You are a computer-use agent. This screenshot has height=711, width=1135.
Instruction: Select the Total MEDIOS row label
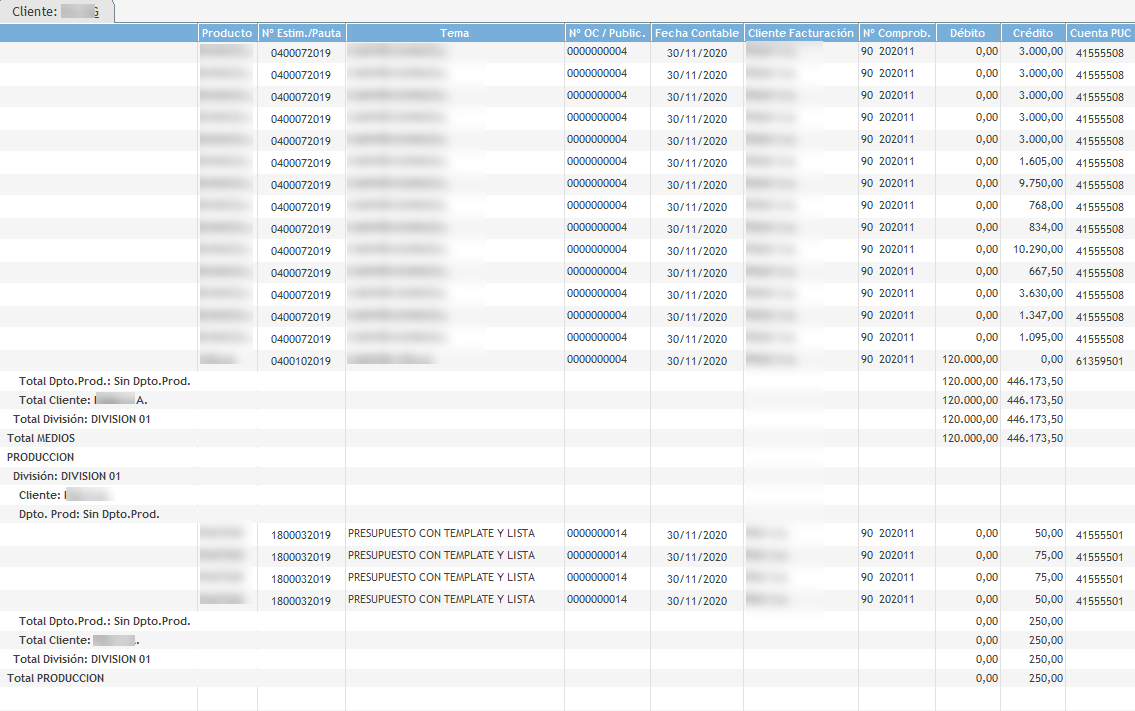[41, 438]
